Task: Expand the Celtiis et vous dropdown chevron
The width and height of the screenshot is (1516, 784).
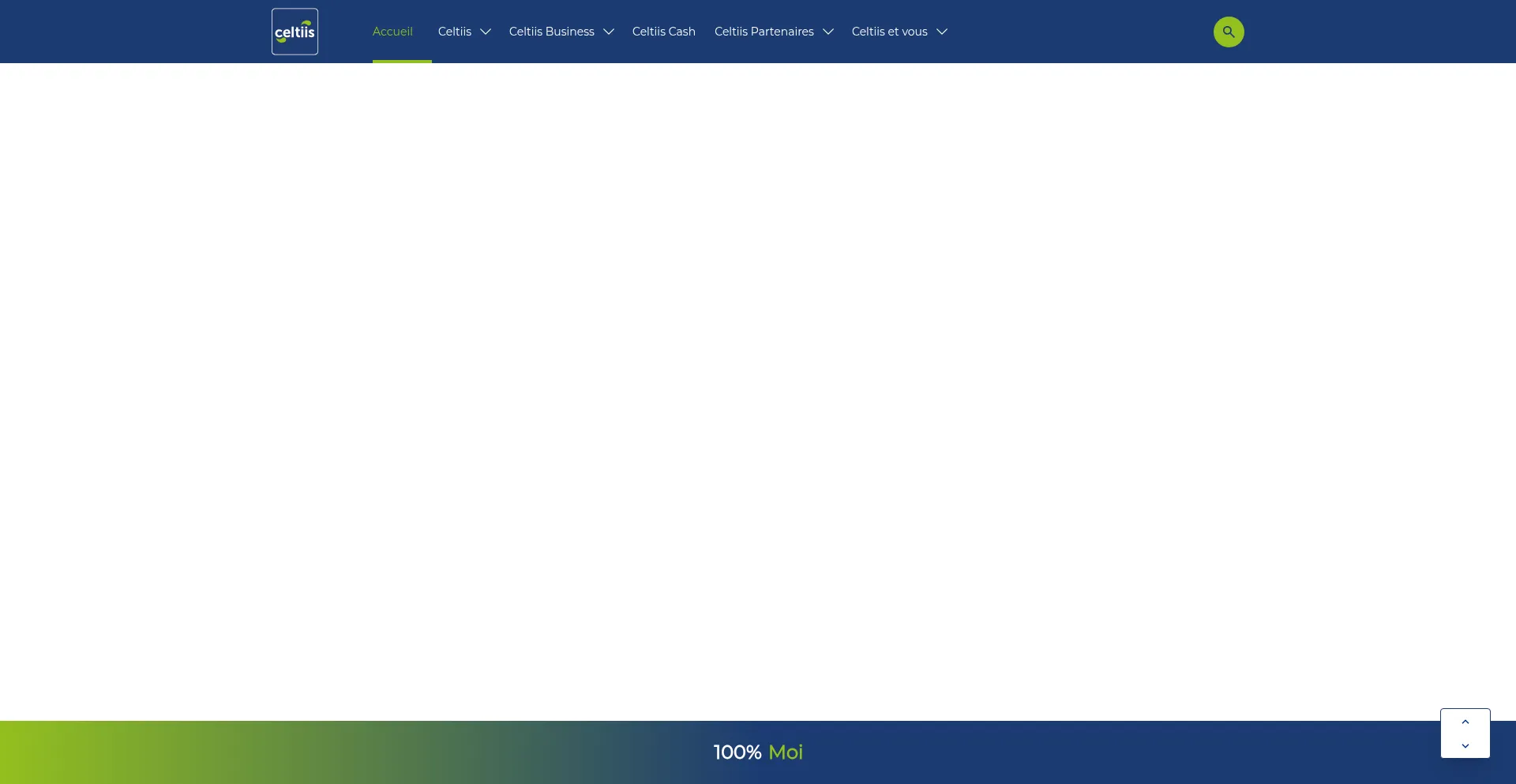Action: click(x=942, y=32)
